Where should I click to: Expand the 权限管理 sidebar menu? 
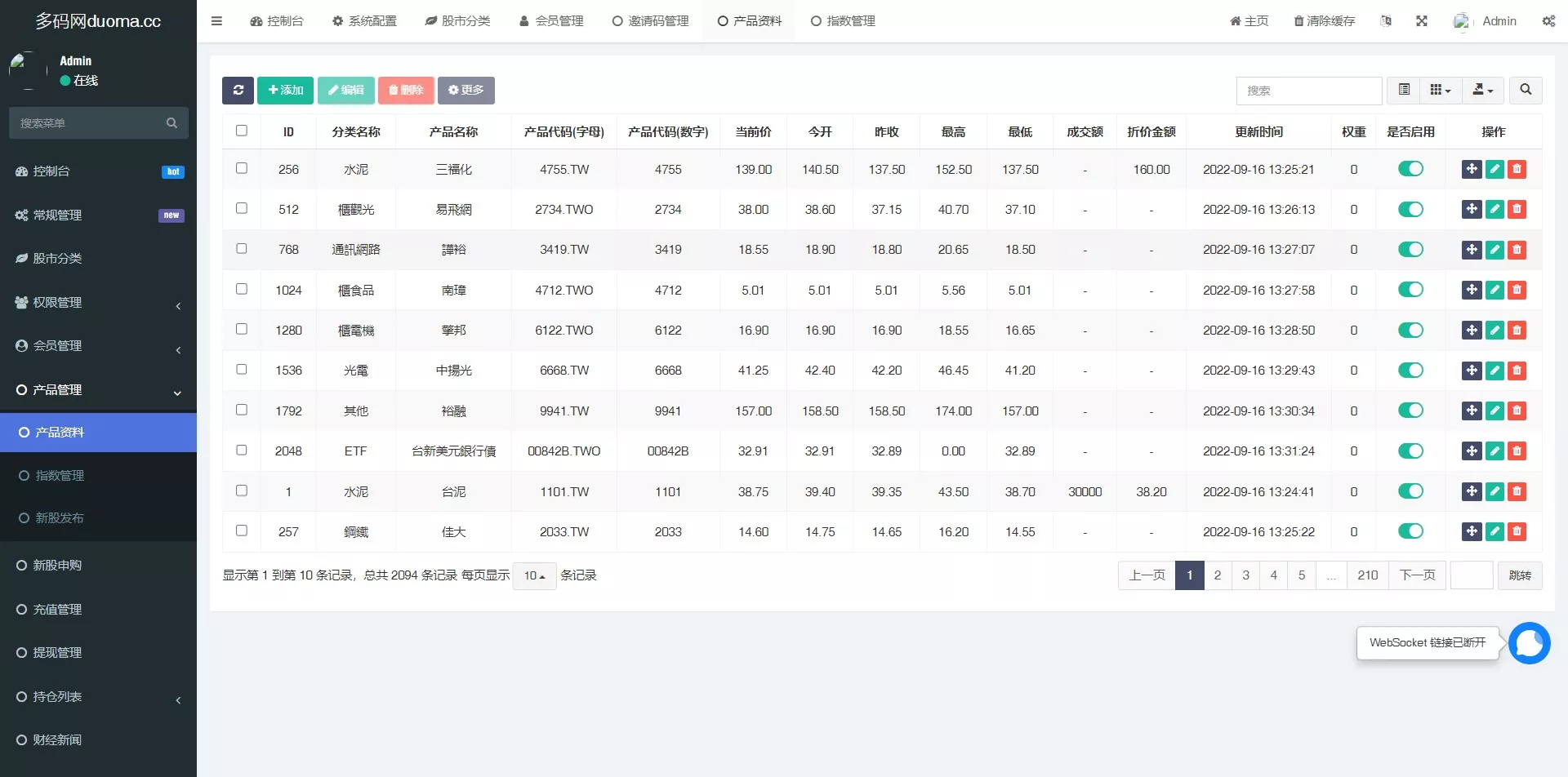tap(98, 303)
